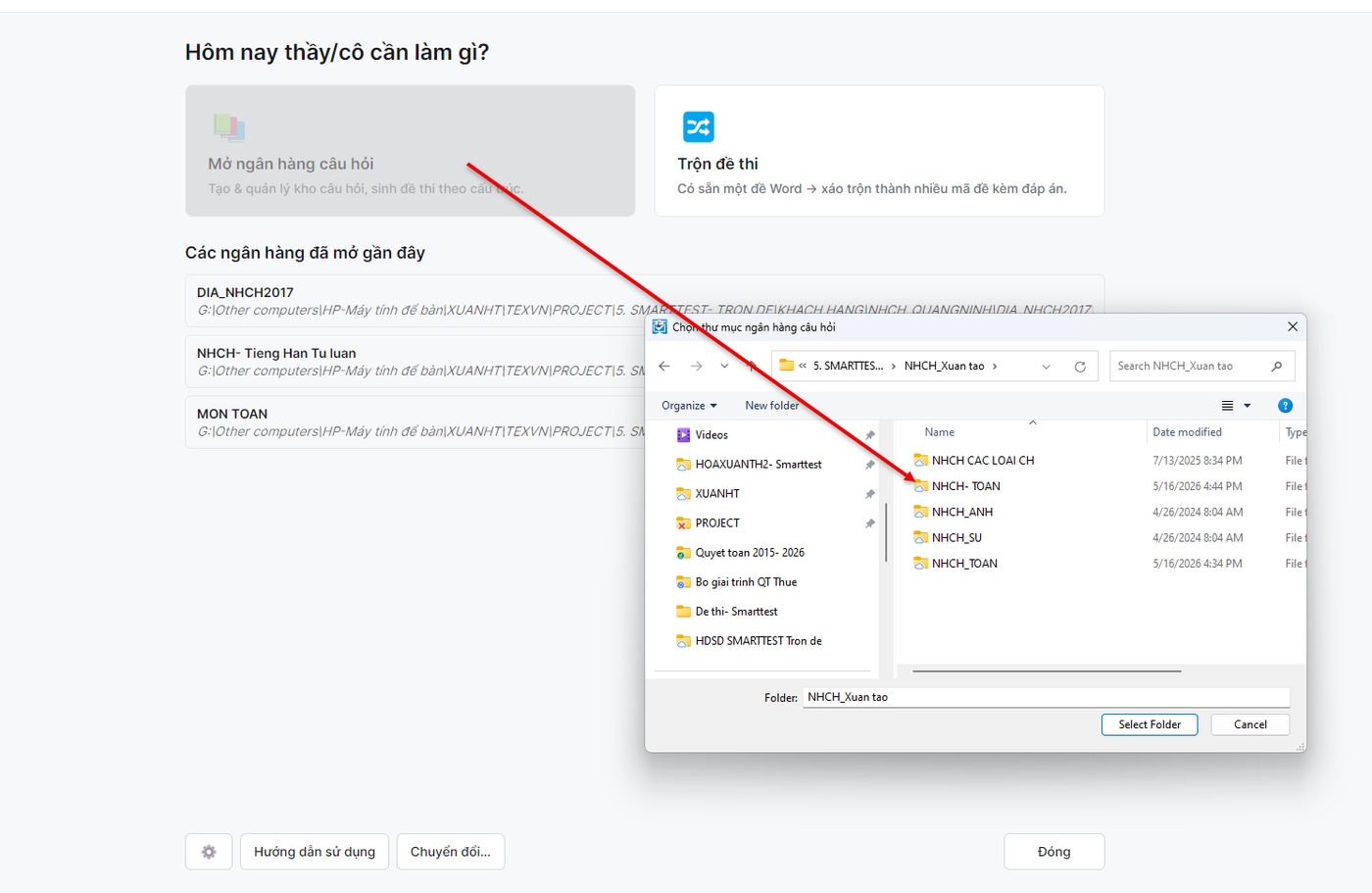1372x893 pixels.
Task: Click the Select Folder button
Action: pyautogui.click(x=1150, y=724)
